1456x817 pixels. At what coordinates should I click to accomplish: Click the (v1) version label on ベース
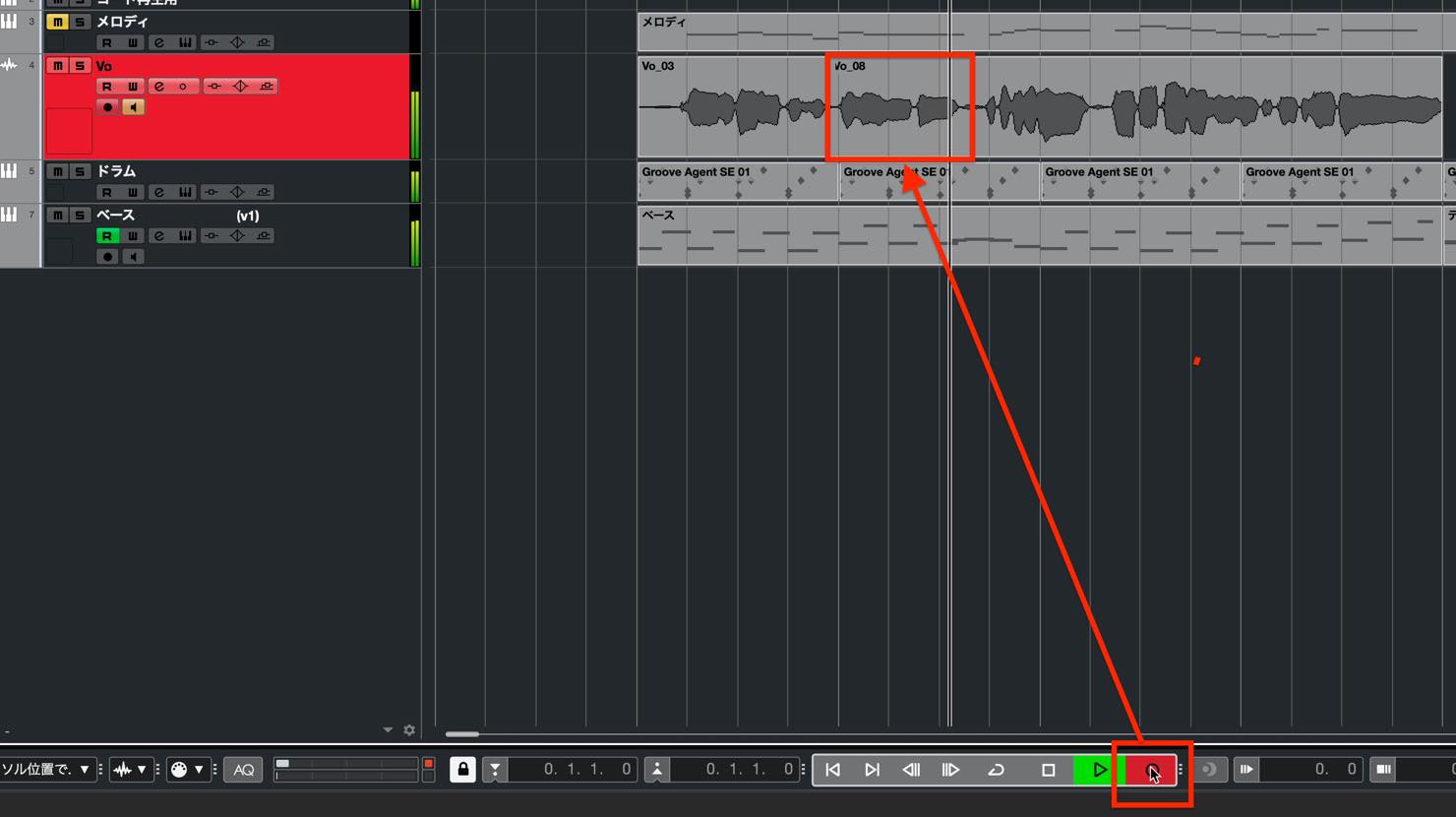point(248,216)
